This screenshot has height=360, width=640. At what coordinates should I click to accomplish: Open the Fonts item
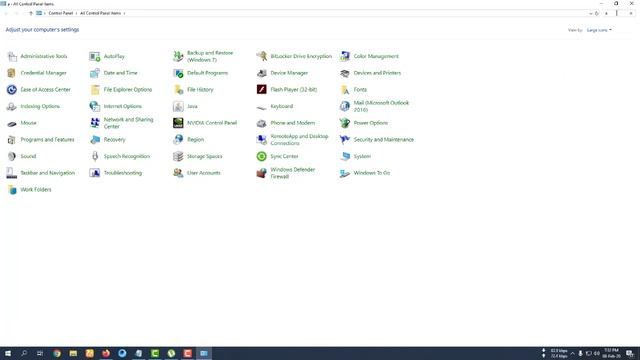coord(353,90)
